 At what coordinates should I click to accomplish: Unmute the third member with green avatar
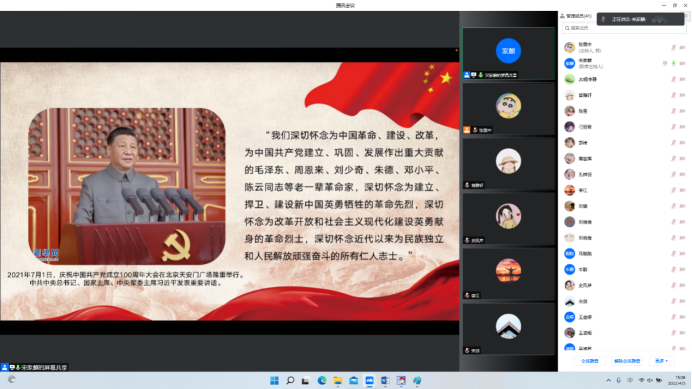pos(673,79)
